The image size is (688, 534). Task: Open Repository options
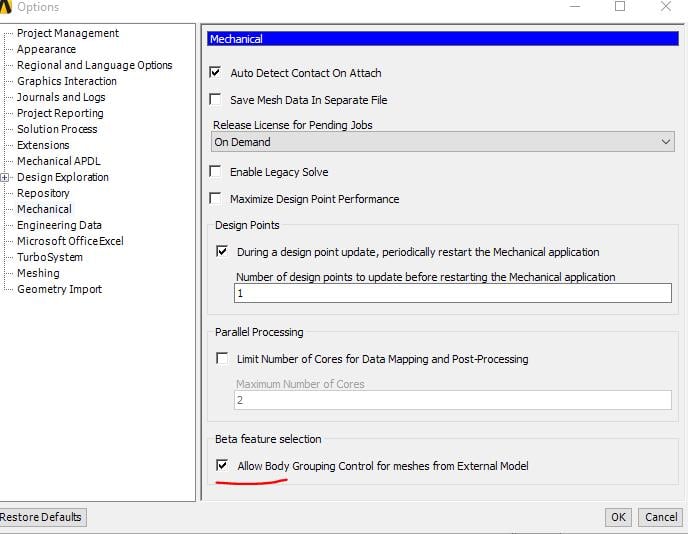coord(43,193)
